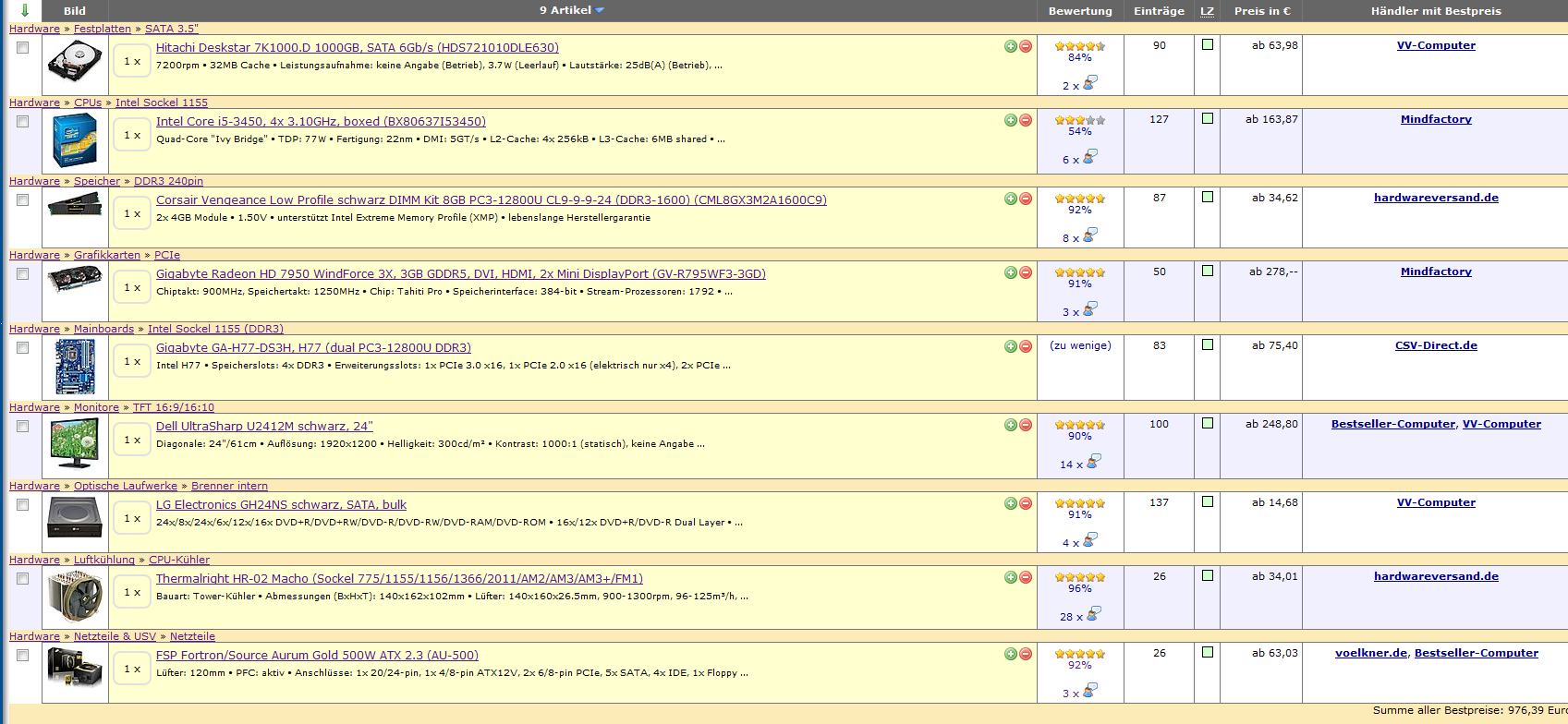Visit CSV-Direct.de dealer link
This screenshot has width=1568, height=724.
(1436, 345)
